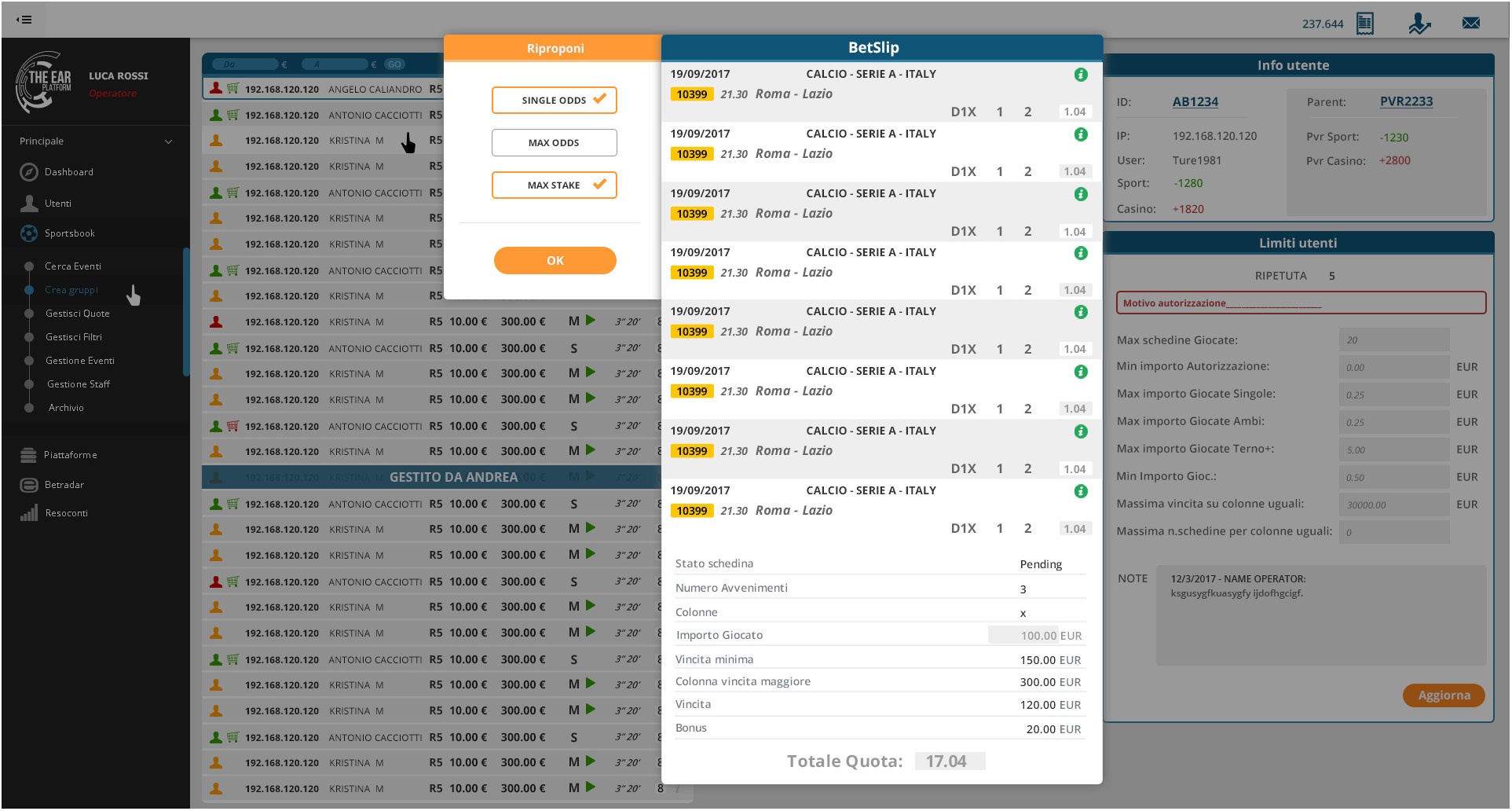Open Archivio in the sidebar
This screenshot has width=1512, height=811.
click(x=66, y=408)
